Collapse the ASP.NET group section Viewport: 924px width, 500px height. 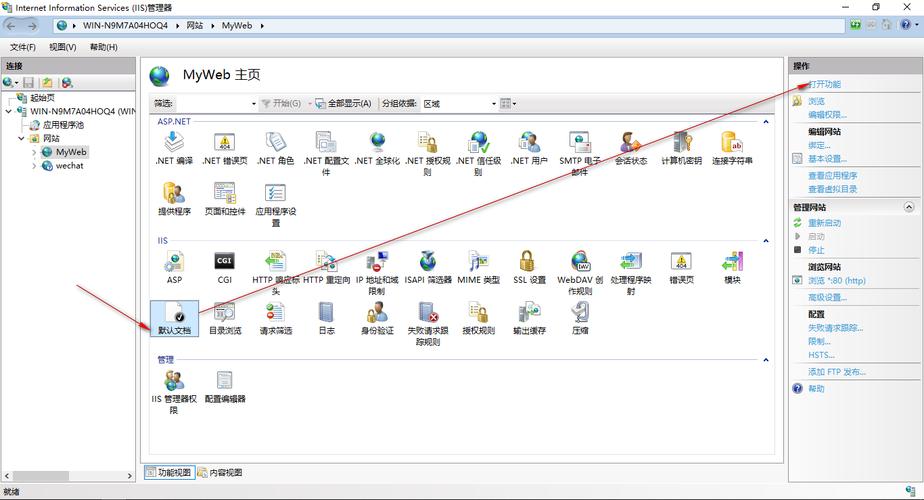point(766,122)
